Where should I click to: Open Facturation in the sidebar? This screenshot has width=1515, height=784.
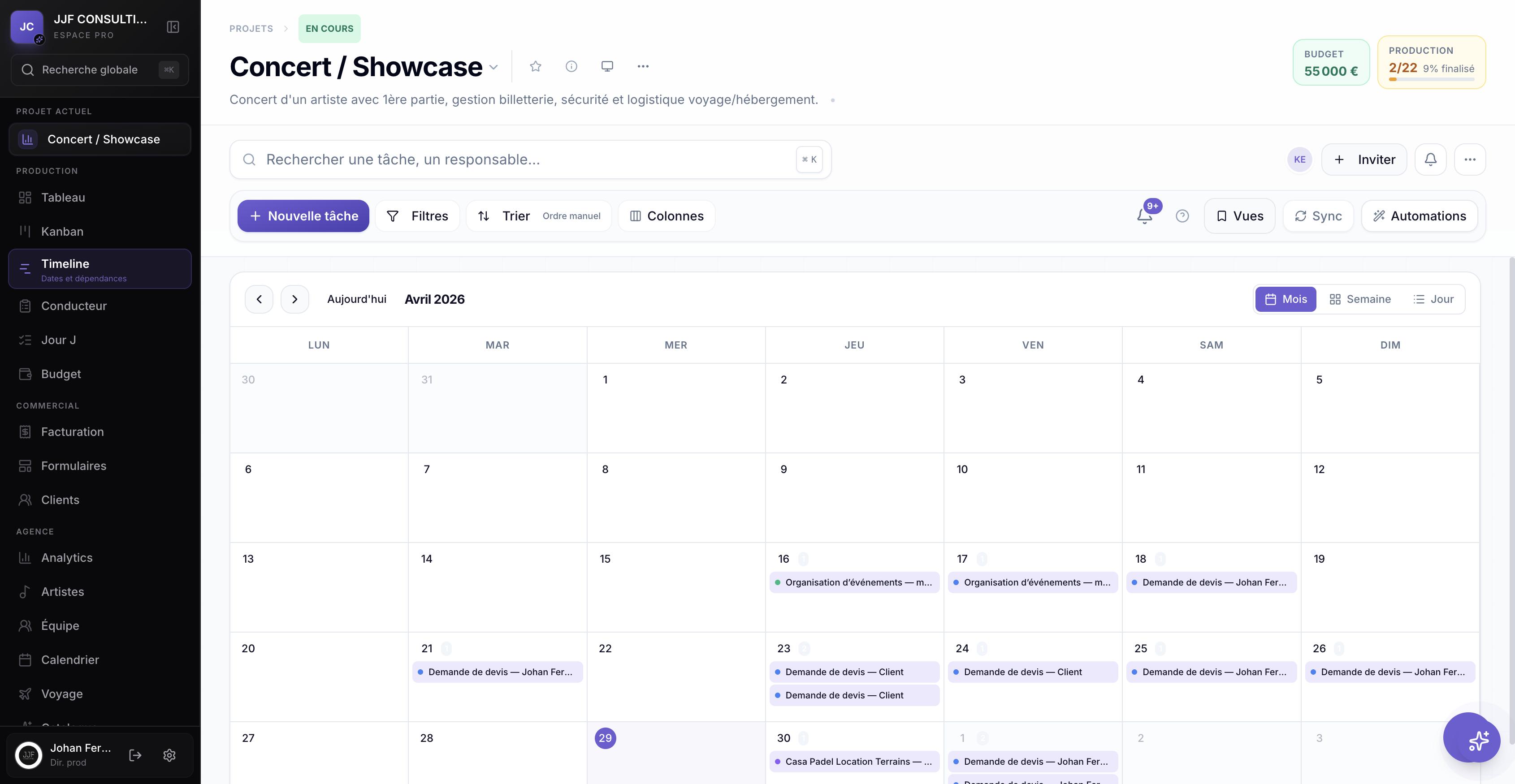pos(100,432)
